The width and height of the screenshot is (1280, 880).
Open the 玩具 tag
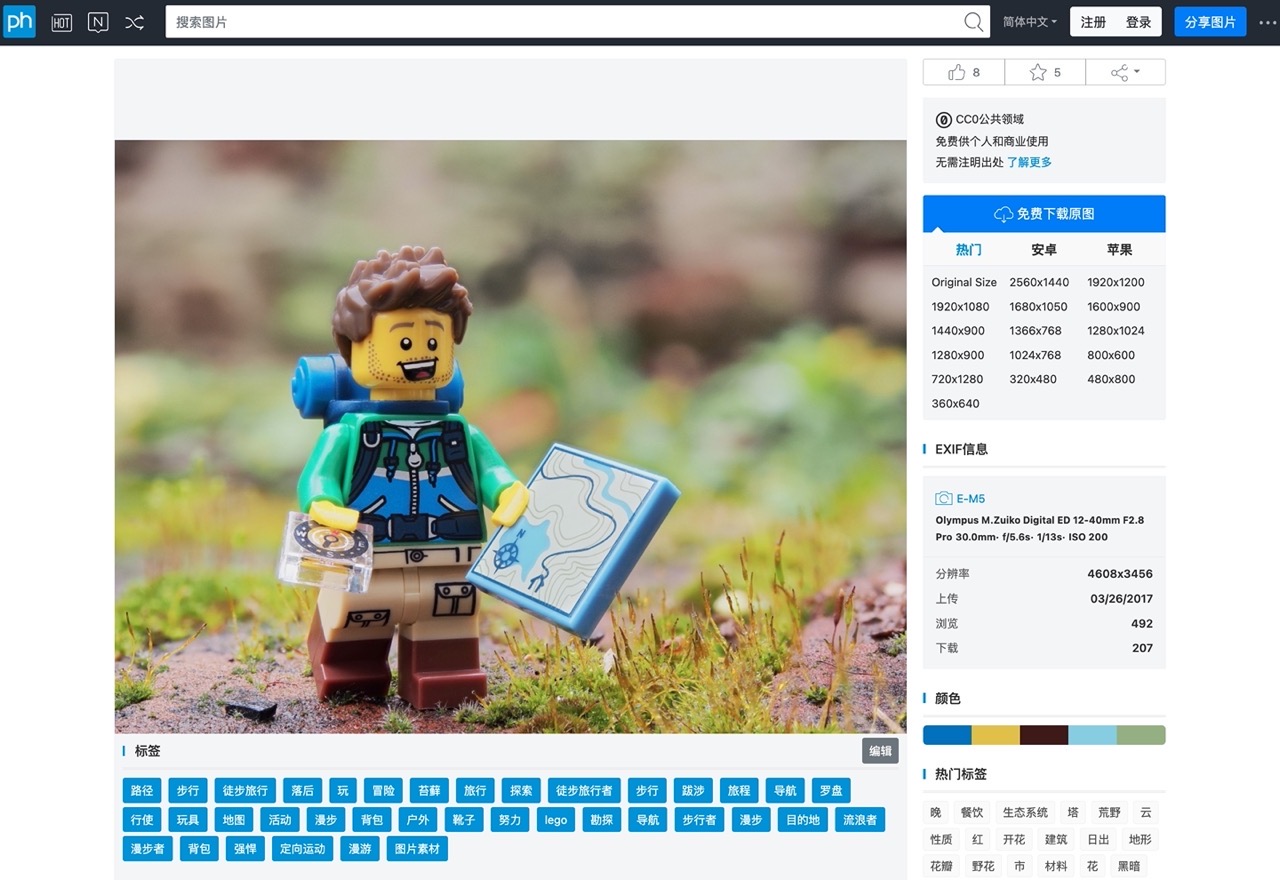(x=188, y=819)
